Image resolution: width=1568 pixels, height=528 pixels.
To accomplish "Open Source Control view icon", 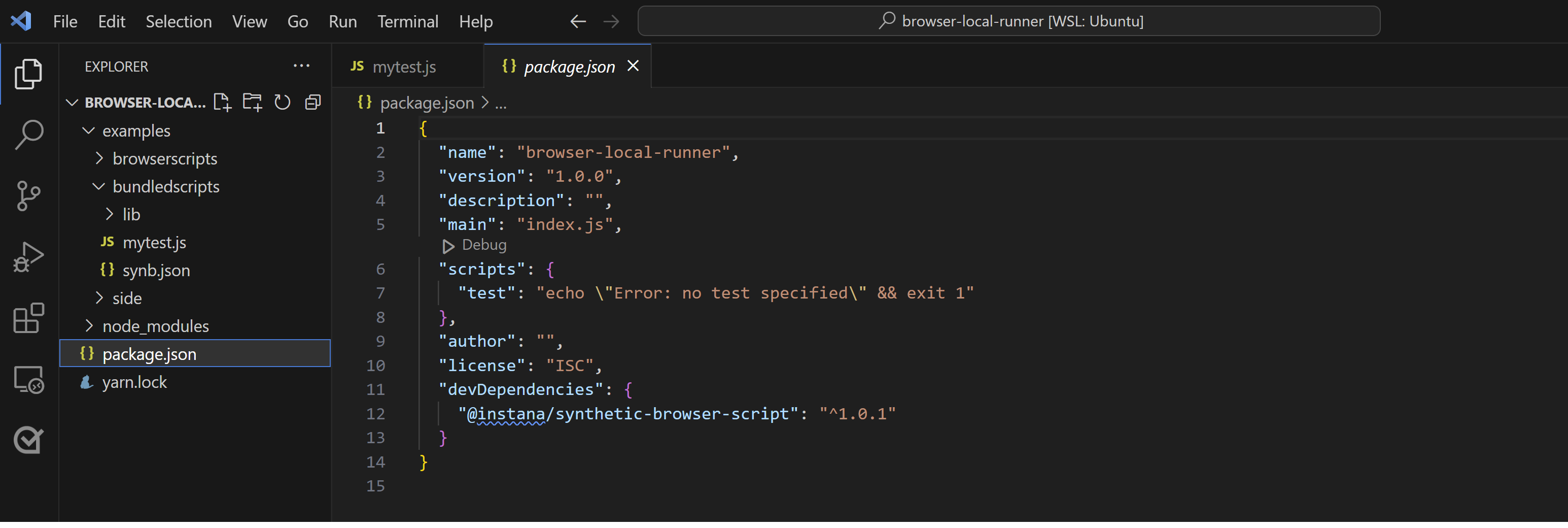I will [x=28, y=196].
